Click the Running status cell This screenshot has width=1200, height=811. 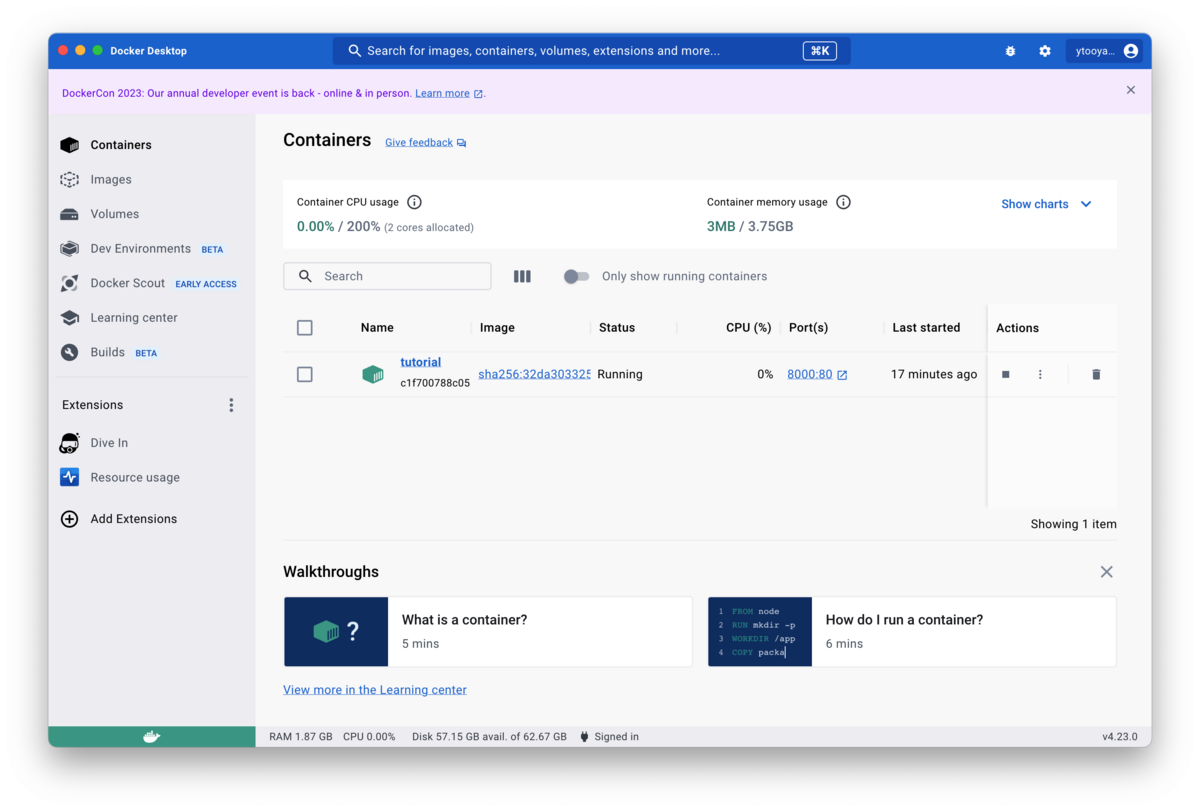(x=620, y=374)
